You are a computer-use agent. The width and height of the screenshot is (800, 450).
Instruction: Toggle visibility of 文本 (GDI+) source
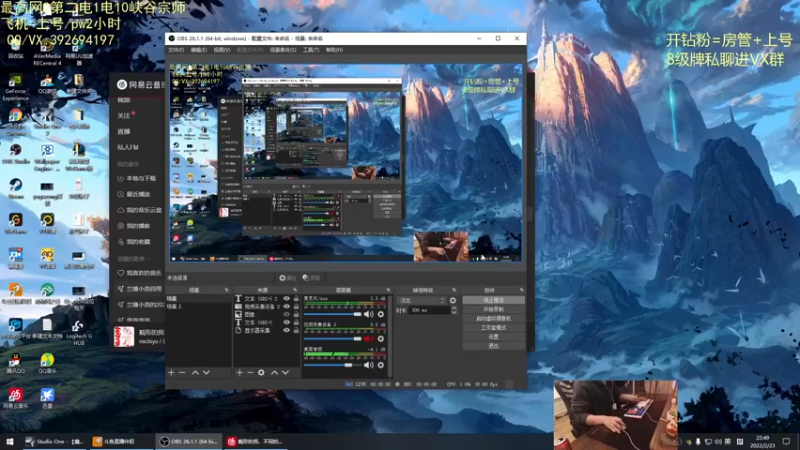pyautogui.click(x=286, y=322)
